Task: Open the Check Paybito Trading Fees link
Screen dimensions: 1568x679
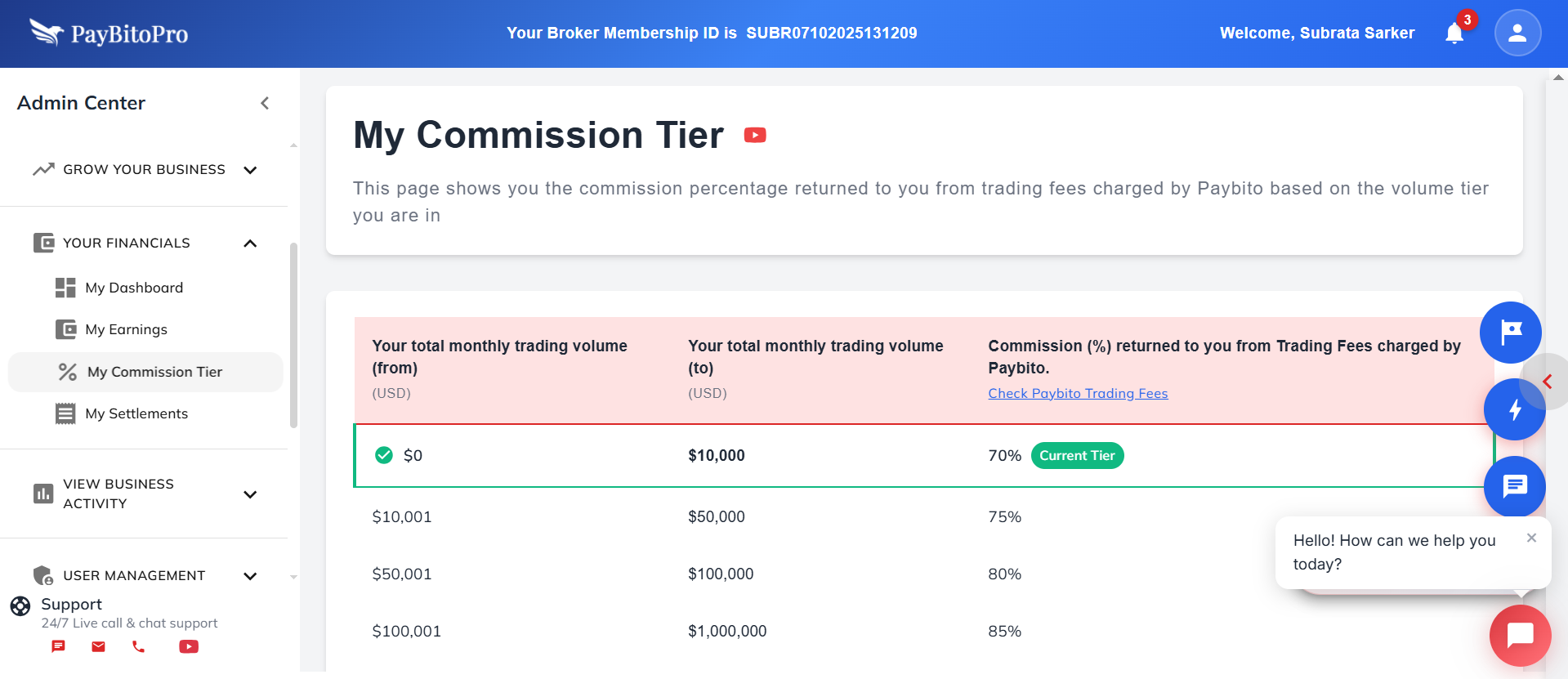Action: click(x=1078, y=393)
